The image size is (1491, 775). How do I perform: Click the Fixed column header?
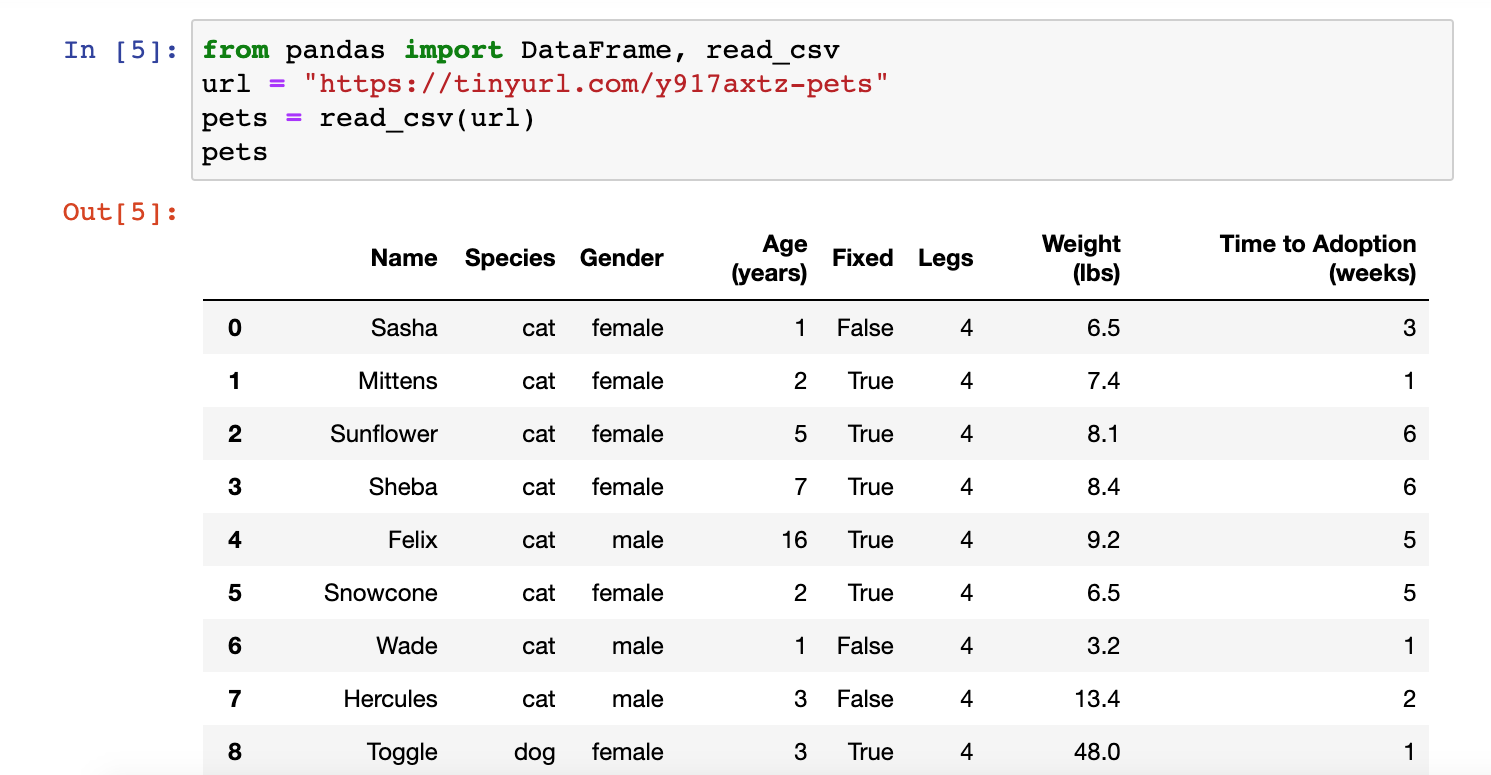[862, 258]
